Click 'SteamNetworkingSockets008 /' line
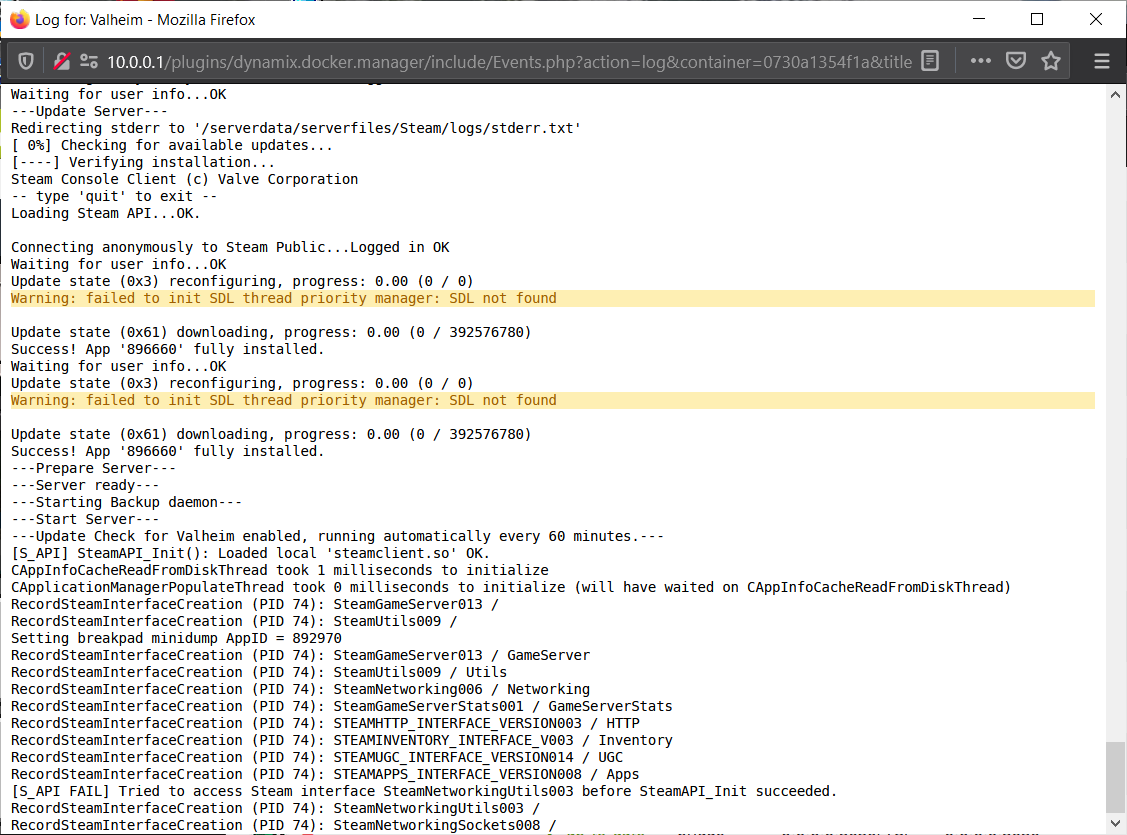This screenshot has width=1127, height=835. (283, 826)
